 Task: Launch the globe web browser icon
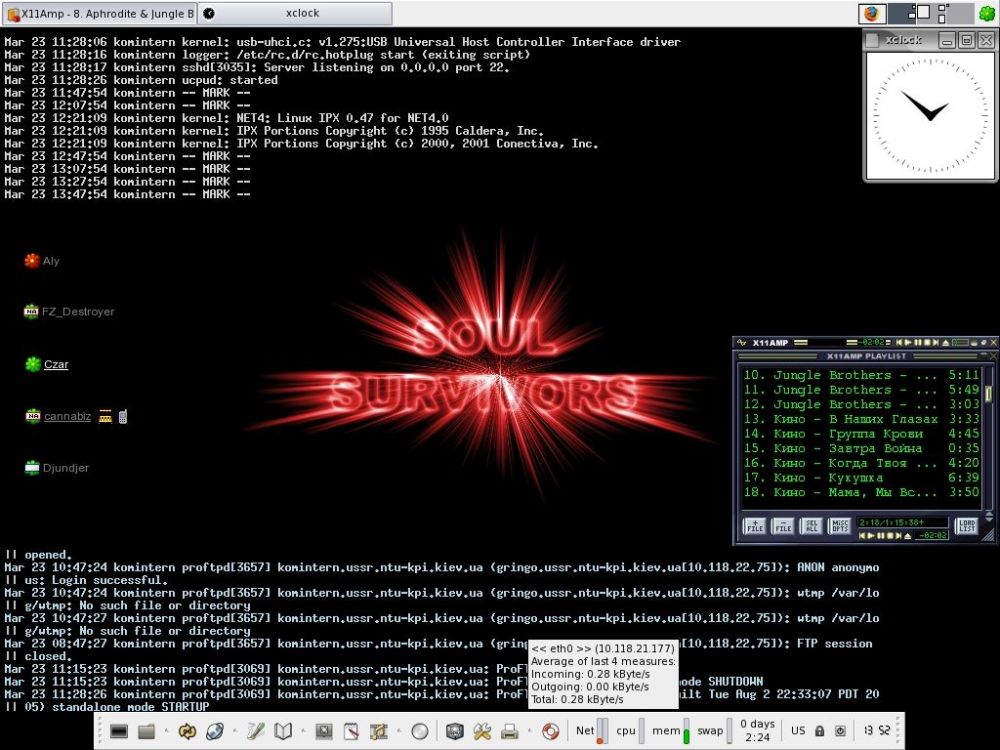click(215, 731)
